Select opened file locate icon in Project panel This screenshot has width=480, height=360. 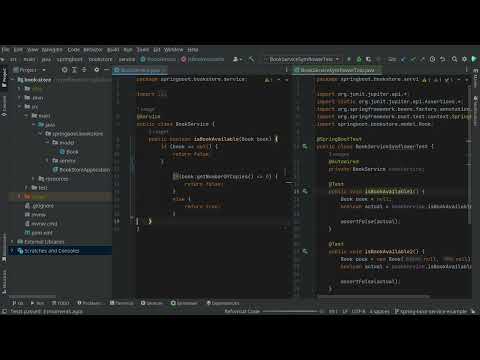(65, 70)
